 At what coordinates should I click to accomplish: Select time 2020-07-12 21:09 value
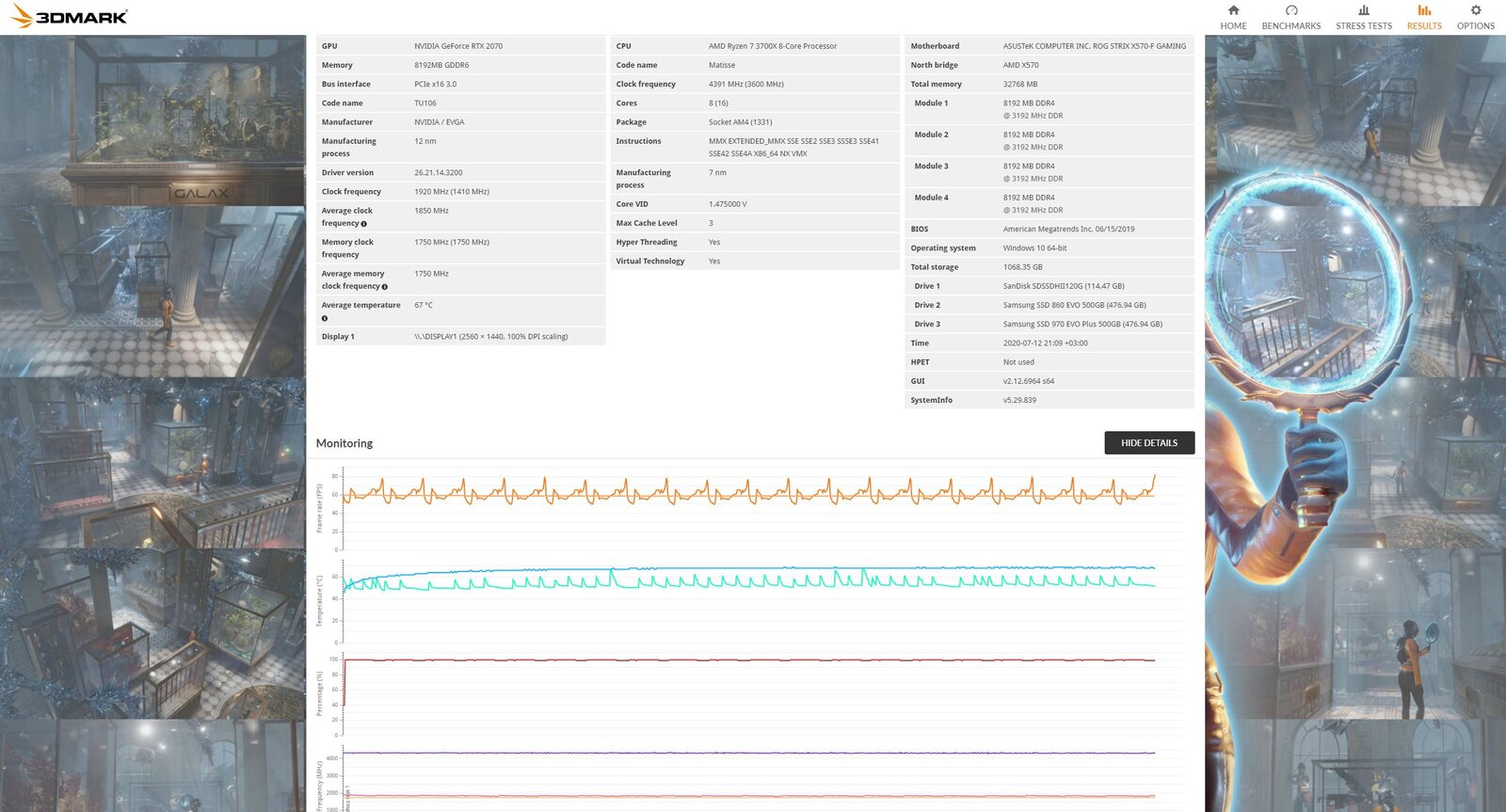point(1046,343)
